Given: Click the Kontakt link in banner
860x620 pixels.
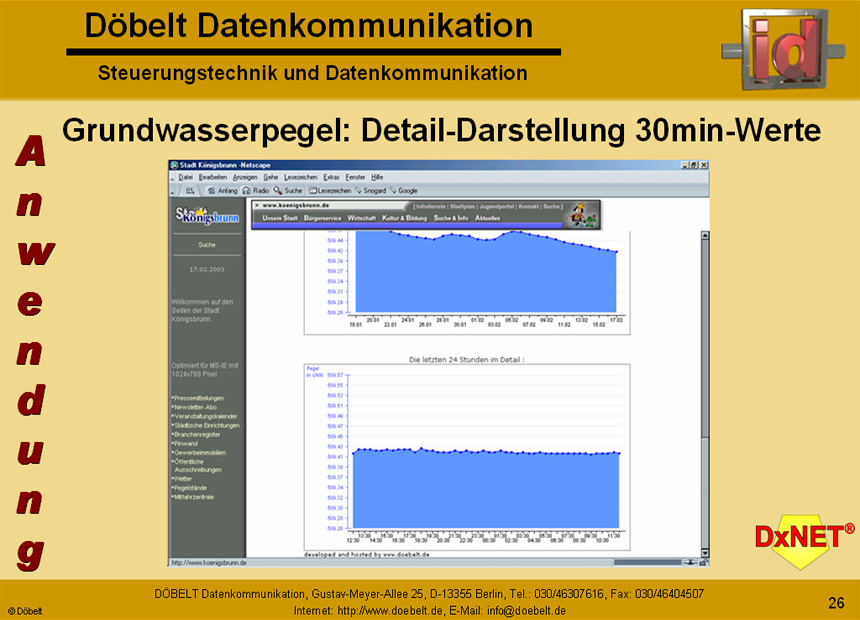Looking at the screenshot, I should click(529, 206).
